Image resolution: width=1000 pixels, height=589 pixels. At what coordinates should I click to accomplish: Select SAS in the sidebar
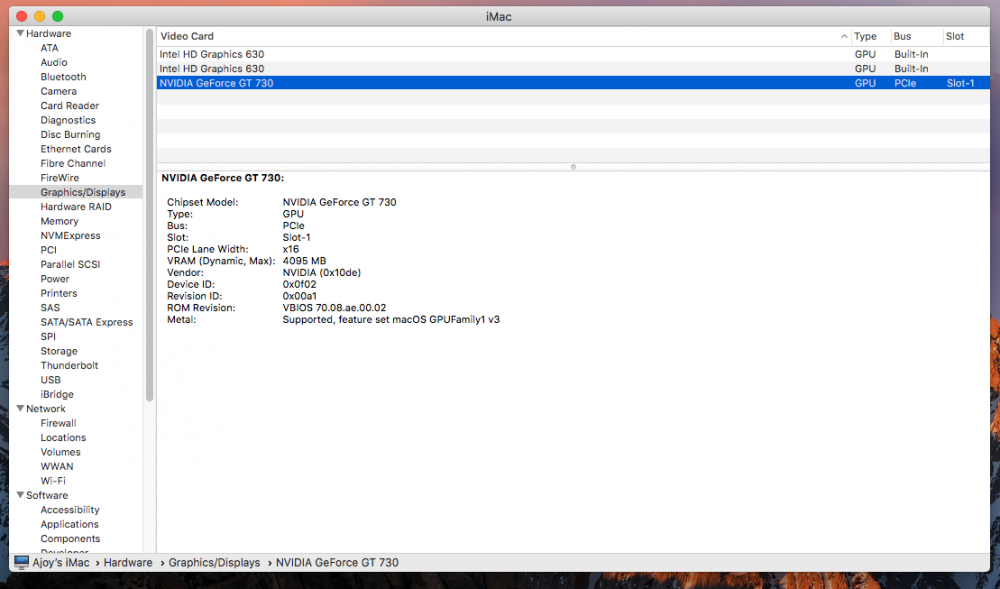50,308
